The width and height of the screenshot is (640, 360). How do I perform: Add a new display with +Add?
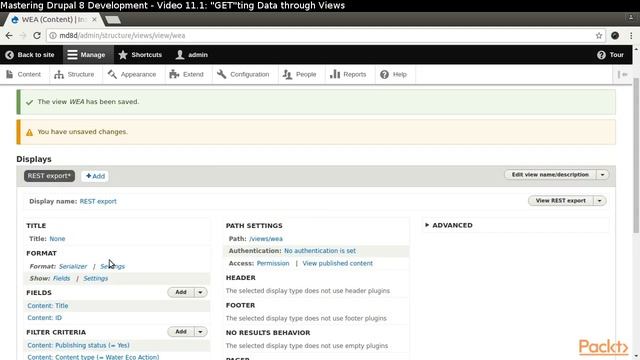tap(95, 176)
